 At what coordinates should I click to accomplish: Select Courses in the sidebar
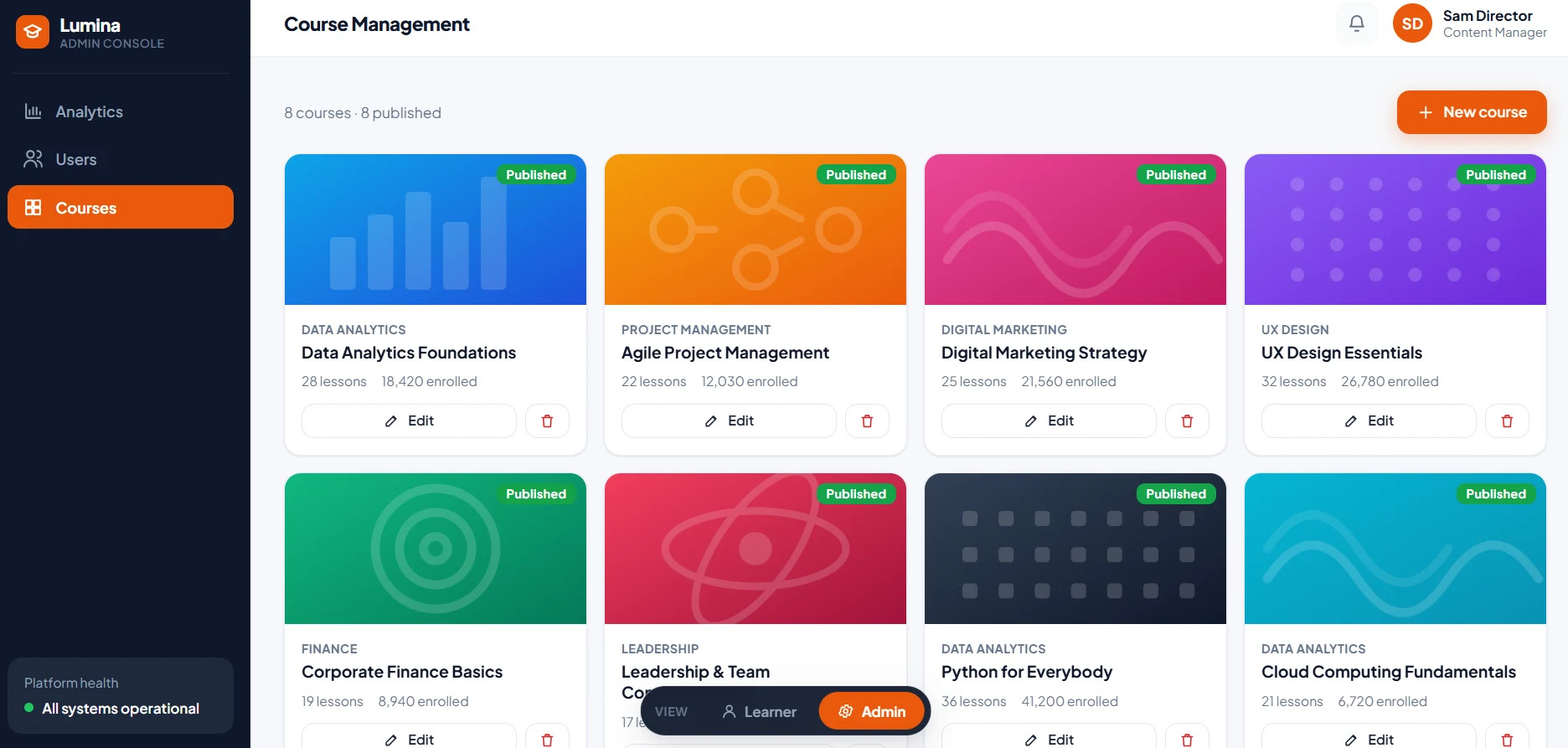[x=121, y=207]
